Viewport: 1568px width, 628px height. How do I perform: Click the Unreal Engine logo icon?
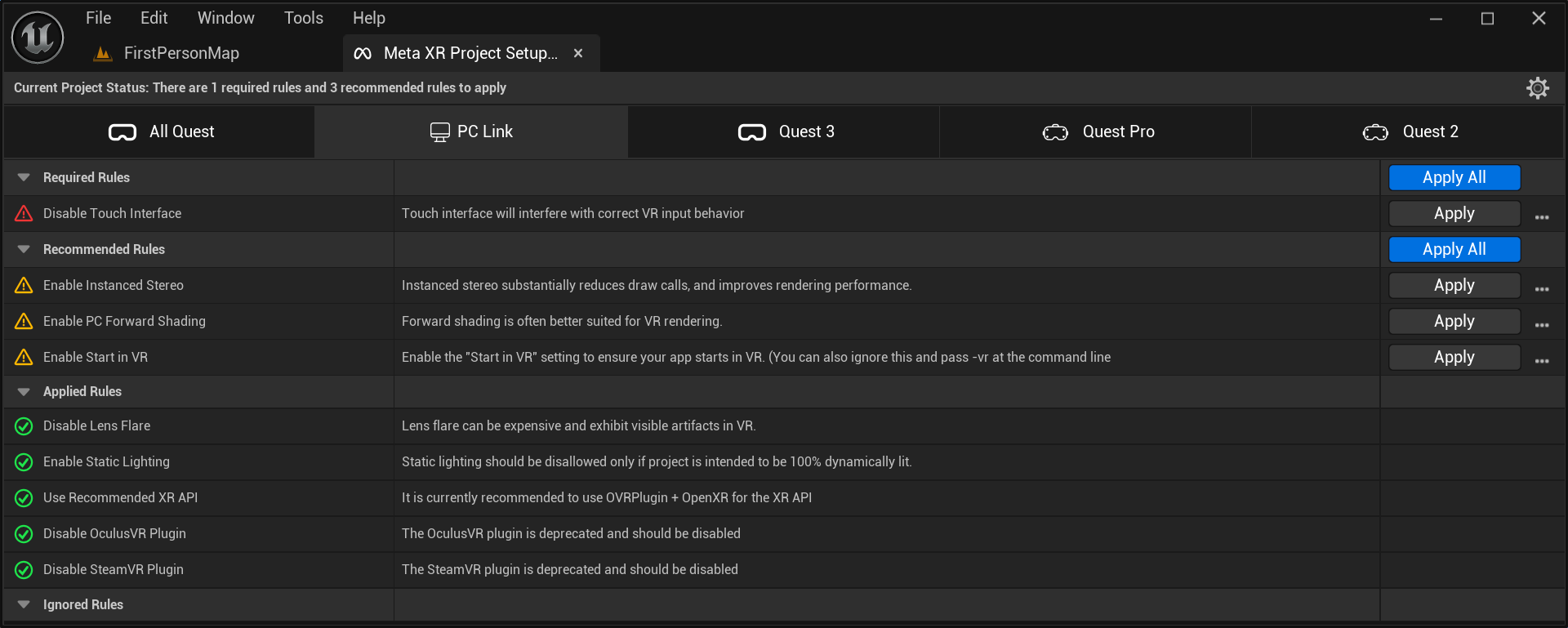click(x=38, y=37)
